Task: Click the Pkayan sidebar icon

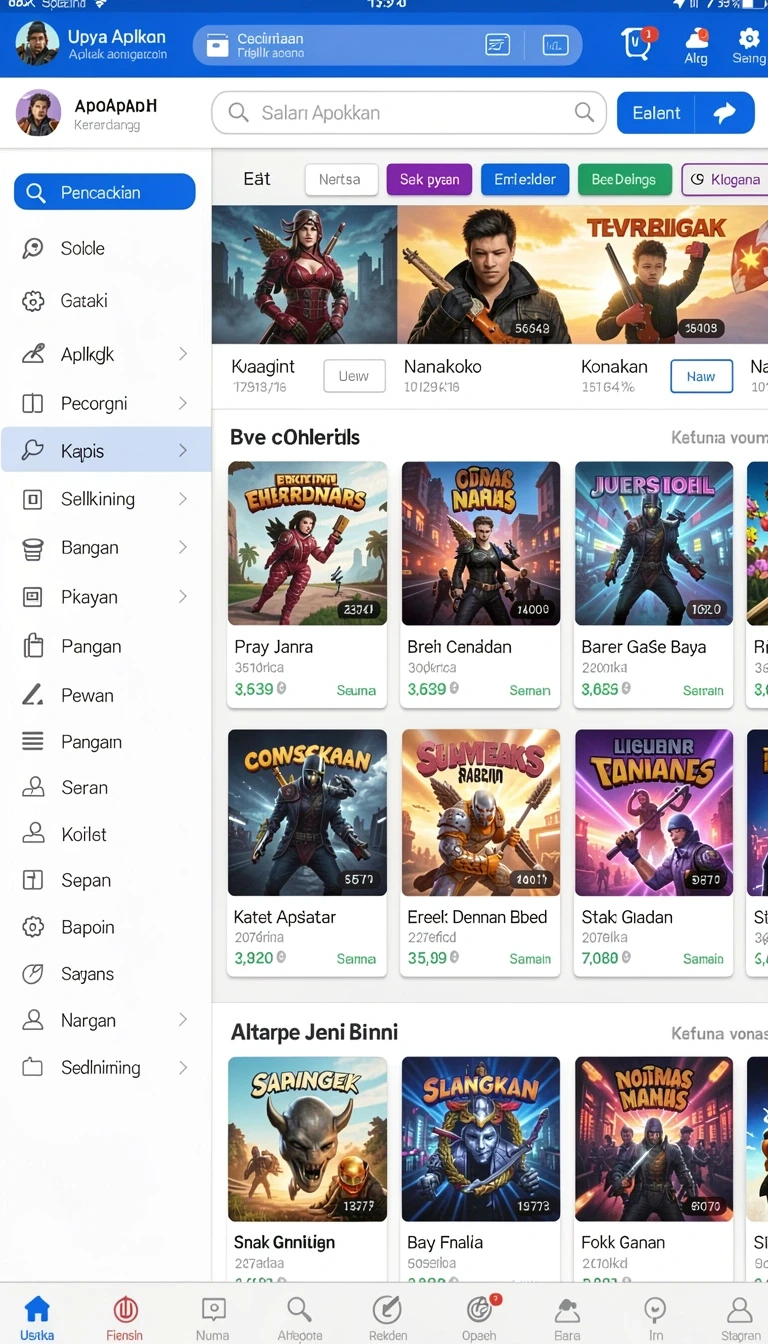Action: (x=33, y=597)
